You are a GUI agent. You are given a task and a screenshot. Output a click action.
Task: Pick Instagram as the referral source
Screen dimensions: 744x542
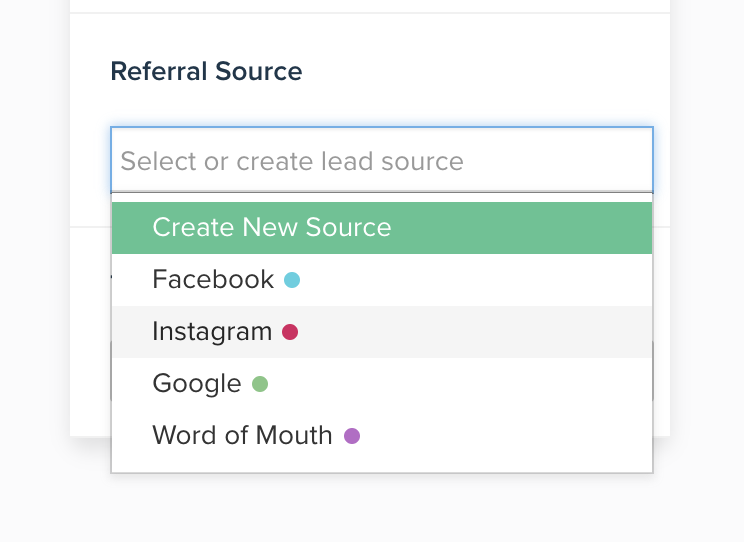pos(381,332)
